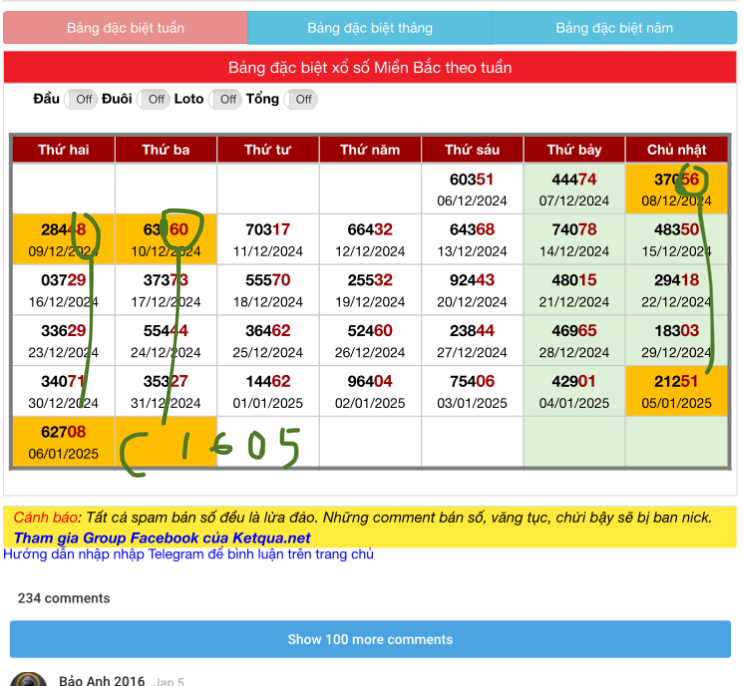Screen dimensions: 743x686
Task: Click the red Miền Bắc weekly table title
Action: (x=370, y=68)
